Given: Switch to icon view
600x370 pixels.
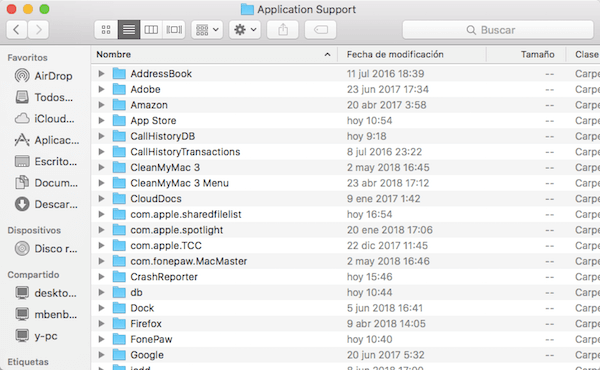Looking at the screenshot, I should (x=106, y=29).
